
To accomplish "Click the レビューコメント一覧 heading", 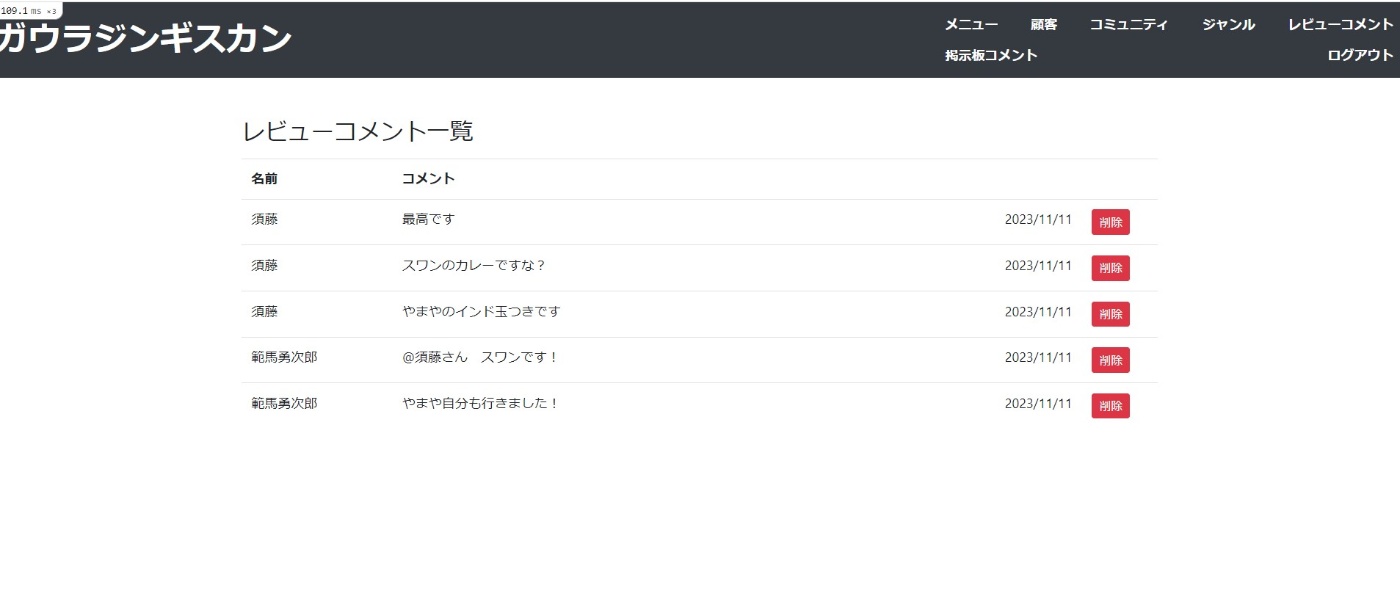I will pos(358,131).
